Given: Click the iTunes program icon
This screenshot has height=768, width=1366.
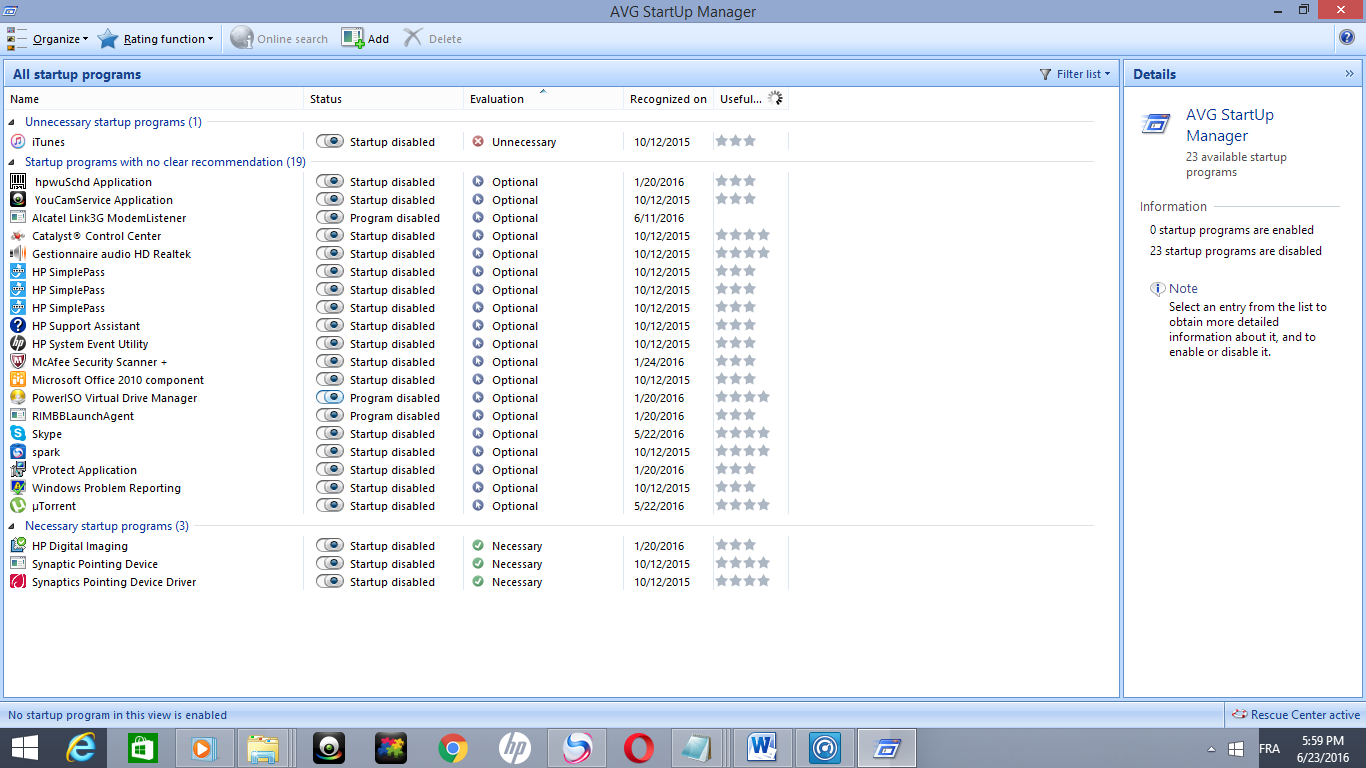Looking at the screenshot, I should 18,142.
